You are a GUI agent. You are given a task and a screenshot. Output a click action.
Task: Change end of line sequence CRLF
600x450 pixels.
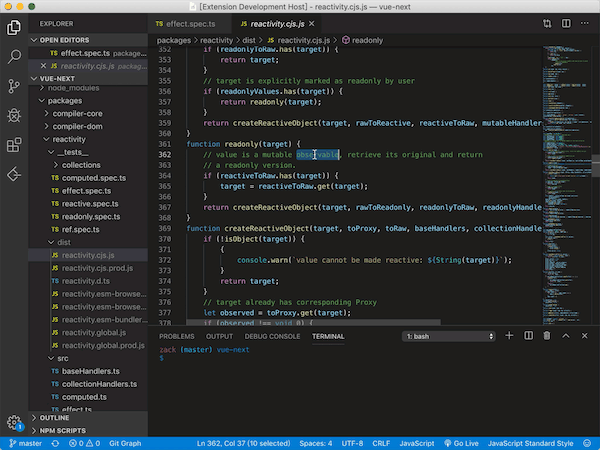point(381,443)
